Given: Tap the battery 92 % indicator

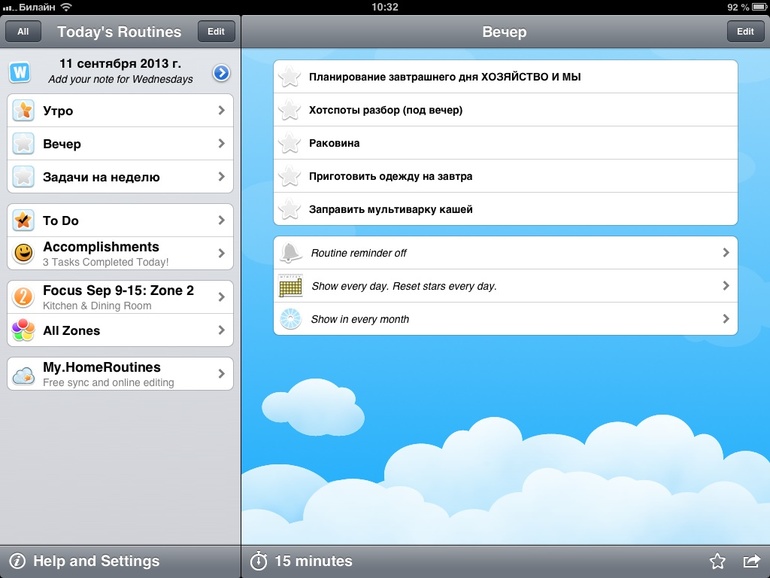Looking at the screenshot, I should tap(746, 7).
